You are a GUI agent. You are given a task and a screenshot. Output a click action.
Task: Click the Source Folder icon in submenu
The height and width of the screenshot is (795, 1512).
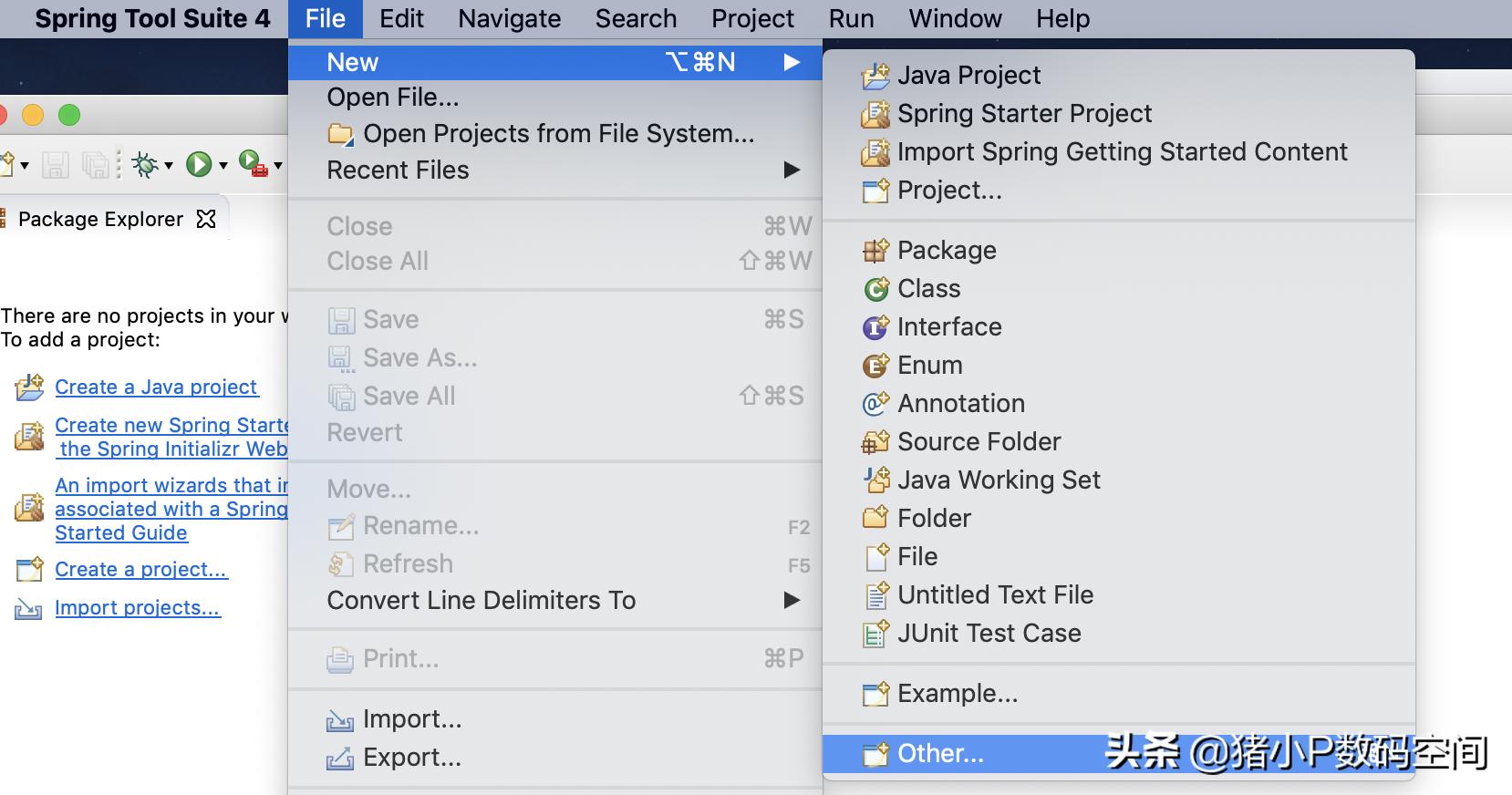(x=875, y=442)
